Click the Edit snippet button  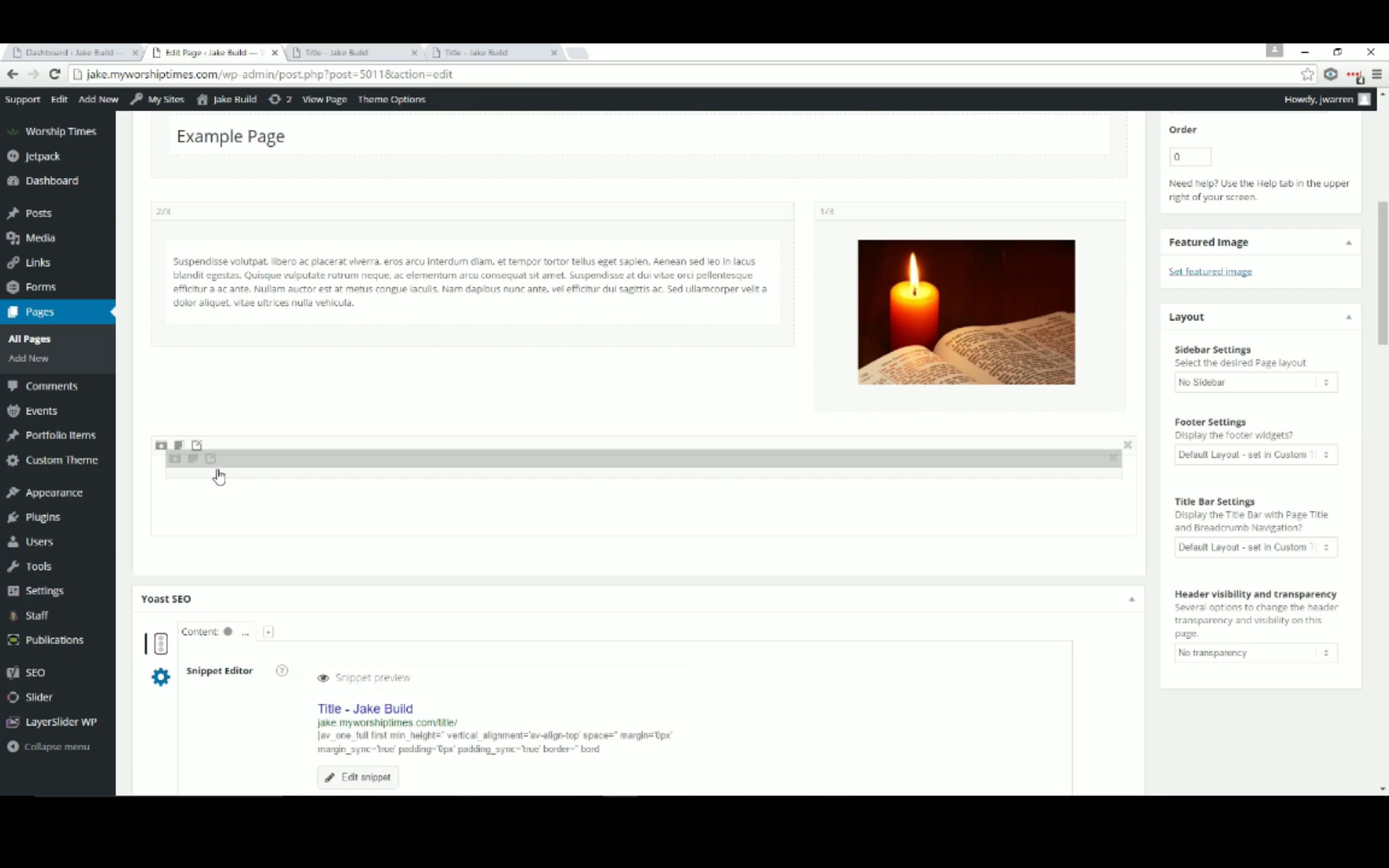pyautogui.click(x=358, y=777)
